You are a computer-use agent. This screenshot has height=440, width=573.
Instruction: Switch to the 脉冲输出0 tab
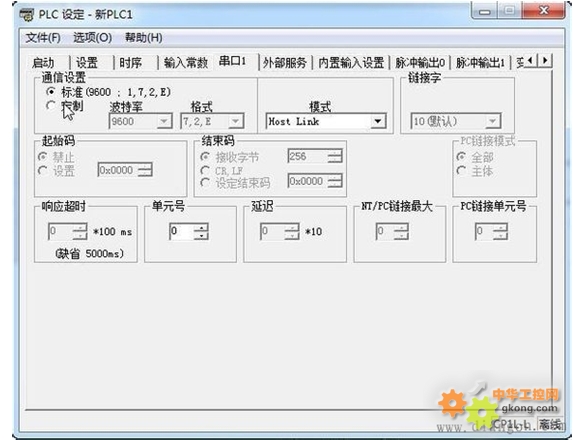point(420,62)
